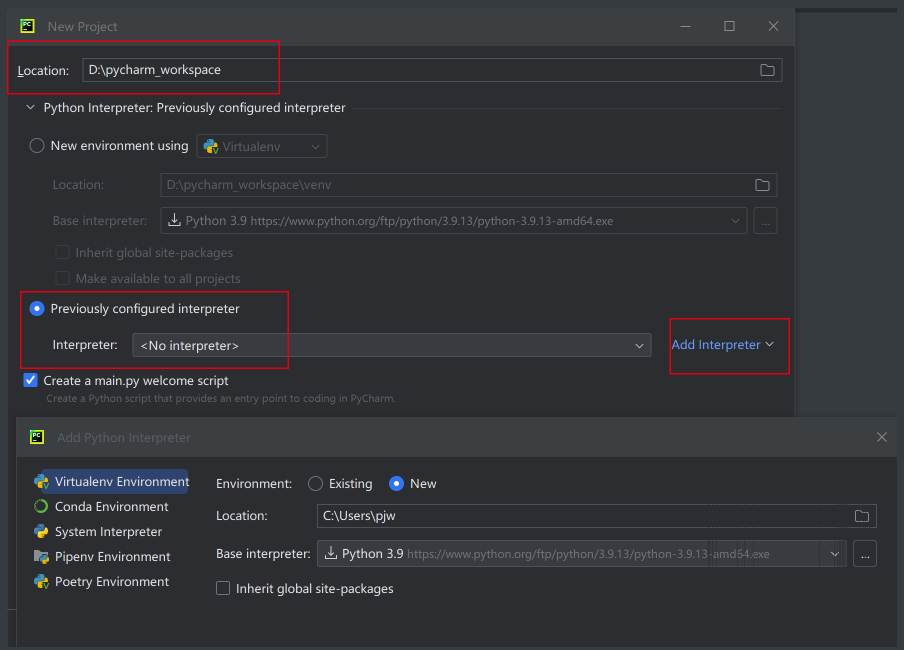Minimize the New Project window
Viewport: 904px width, 650px height.
(685, 26)
